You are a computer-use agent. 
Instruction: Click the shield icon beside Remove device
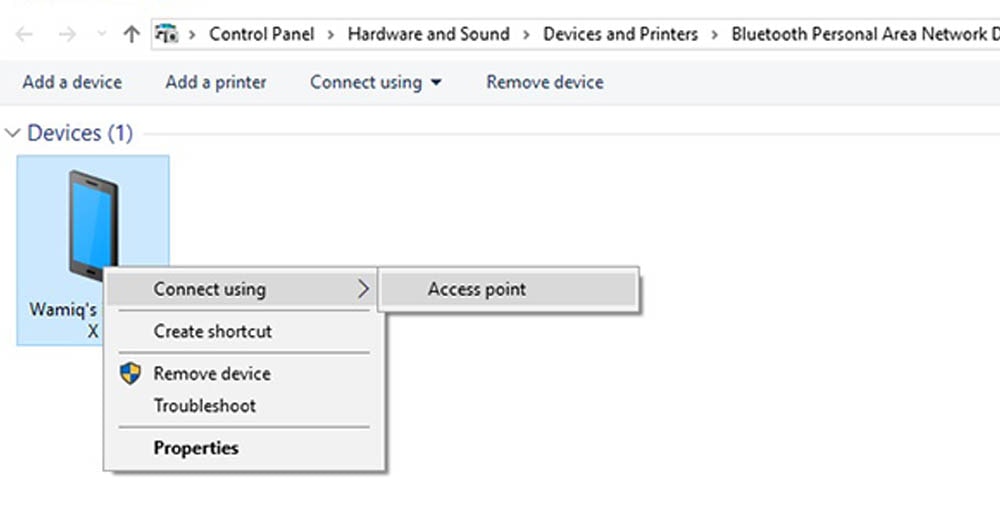click(131, 373)
